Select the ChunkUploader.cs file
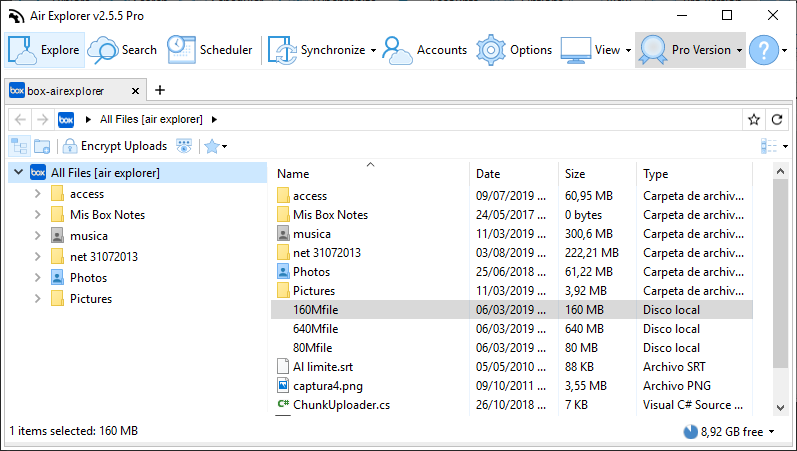 (x=512, y=405)
